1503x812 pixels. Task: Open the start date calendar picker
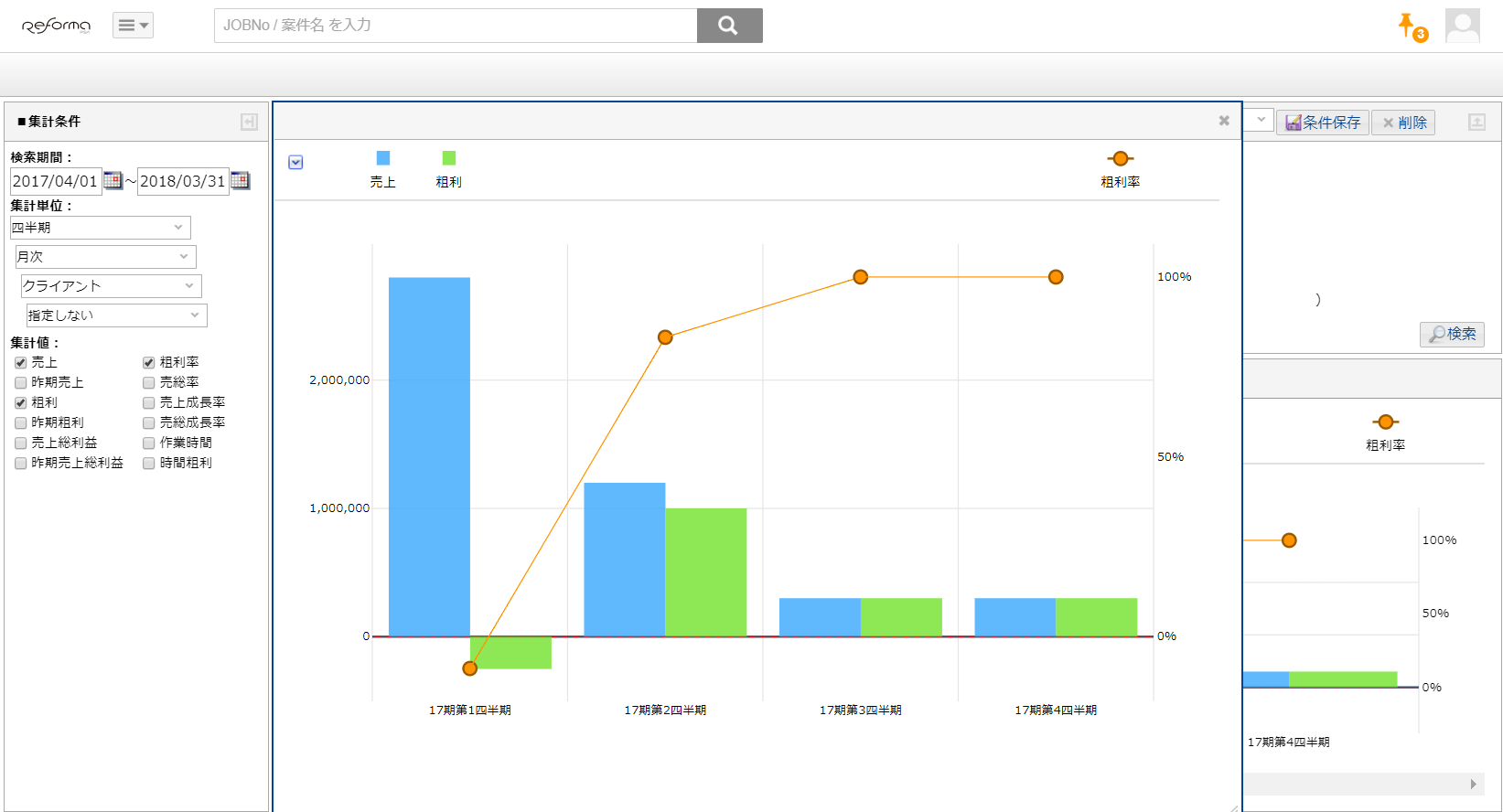[x=113, y=180]
